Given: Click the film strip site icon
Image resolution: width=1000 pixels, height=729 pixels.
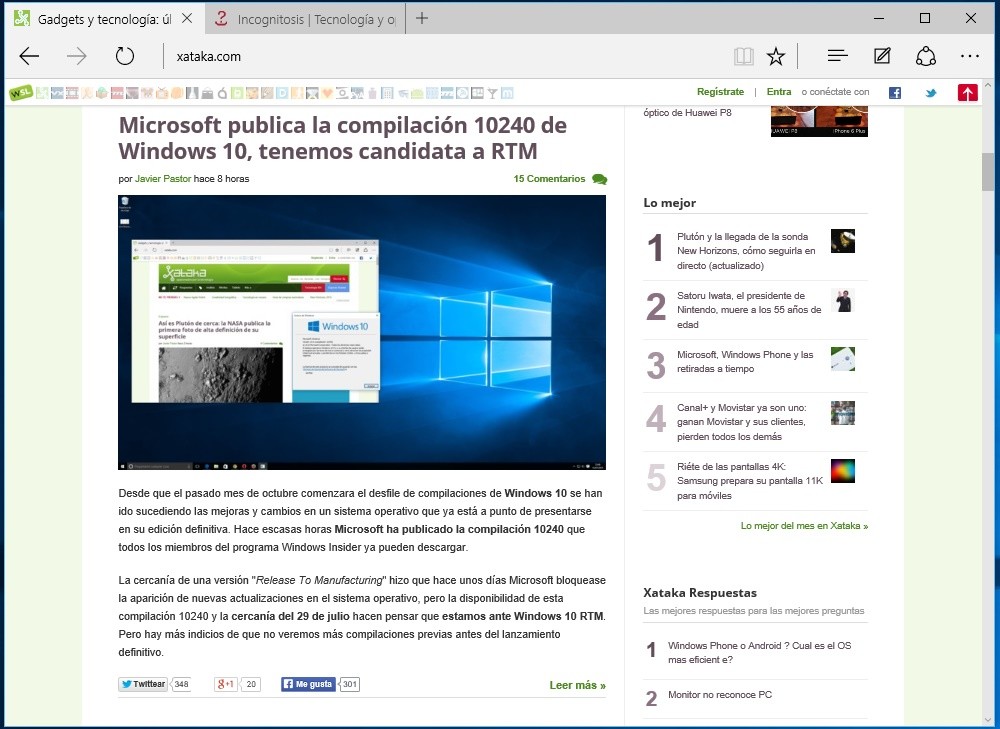Looking at the screenshot, I should coord(72,93).
